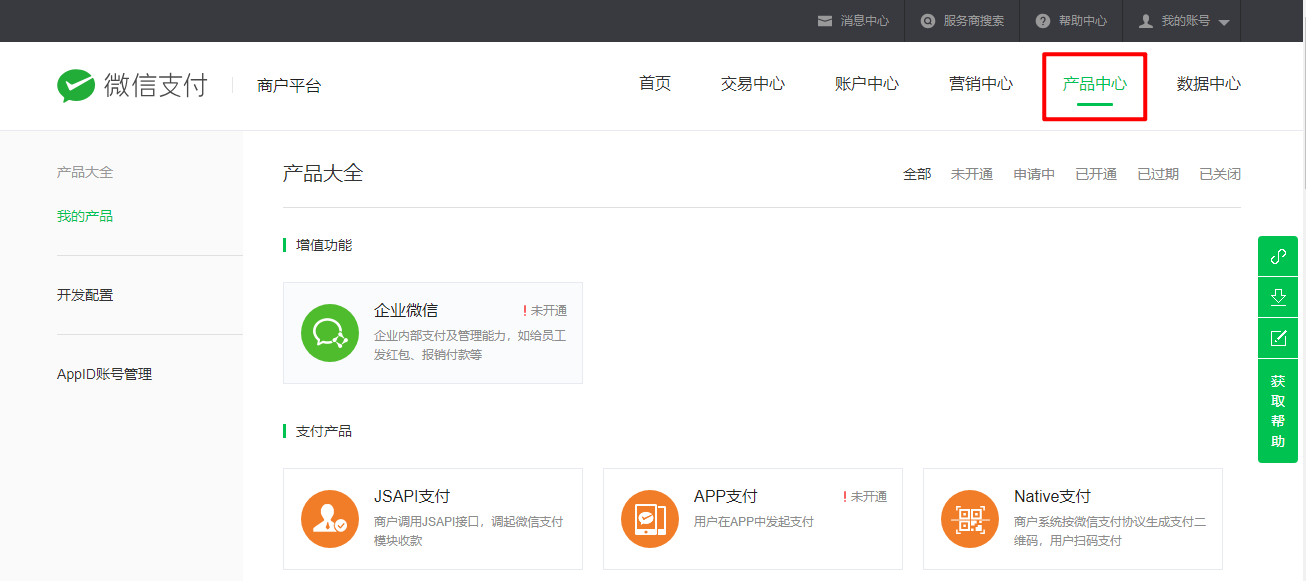Click the 商户平台 label
The image size is (1306, 581).
289,86
